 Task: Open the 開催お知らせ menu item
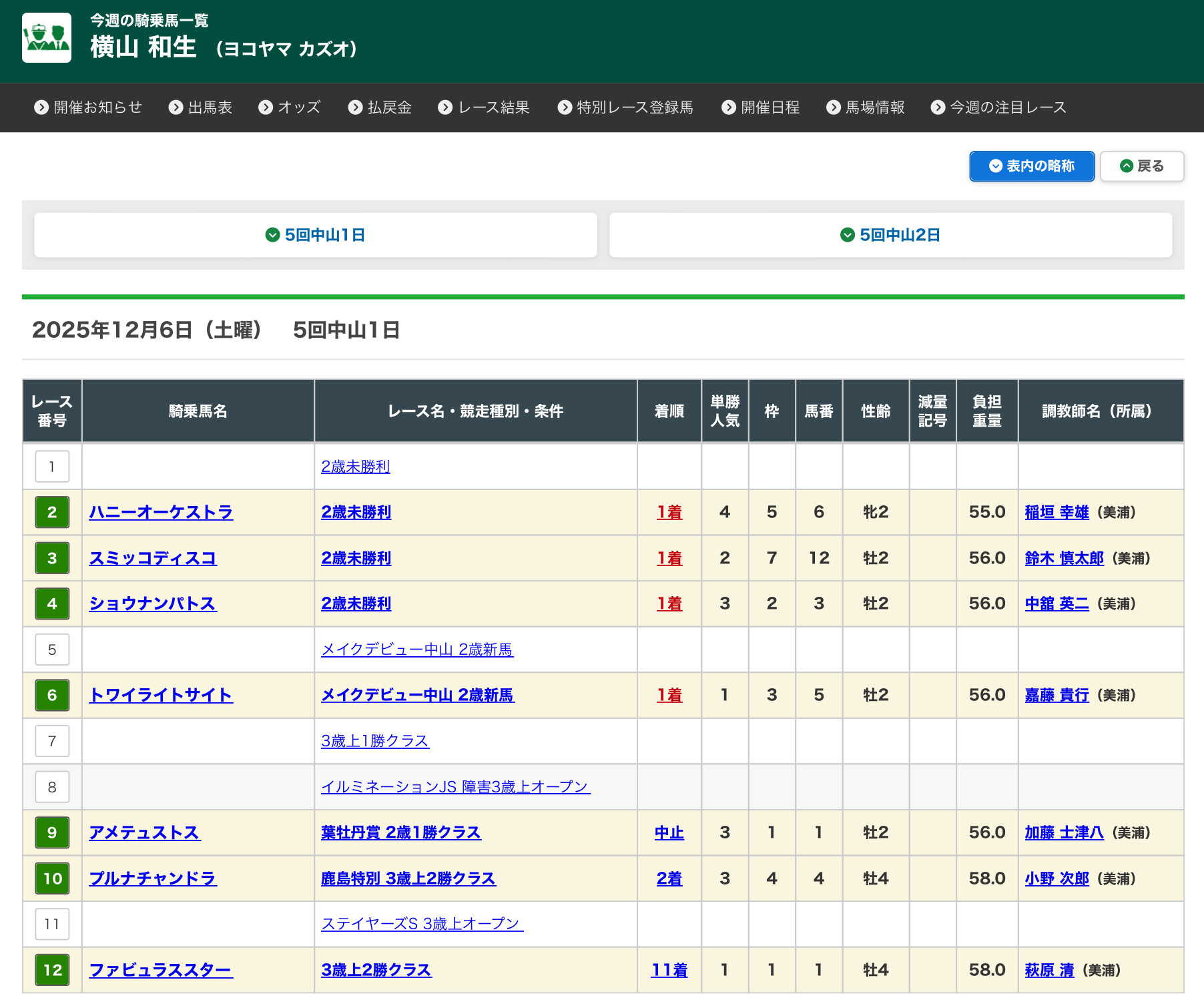tap(89, 107)
